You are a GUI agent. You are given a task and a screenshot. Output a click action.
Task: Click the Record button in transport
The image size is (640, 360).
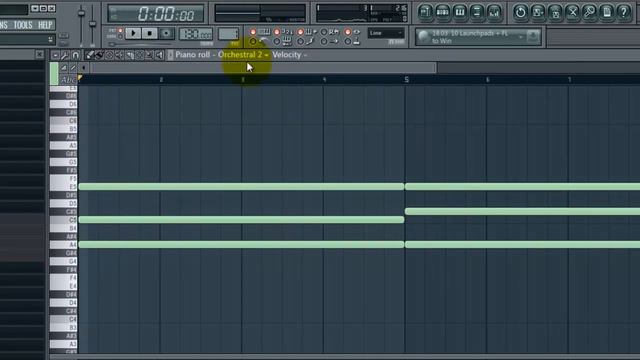pyautogui.click(x=166, y=33)
